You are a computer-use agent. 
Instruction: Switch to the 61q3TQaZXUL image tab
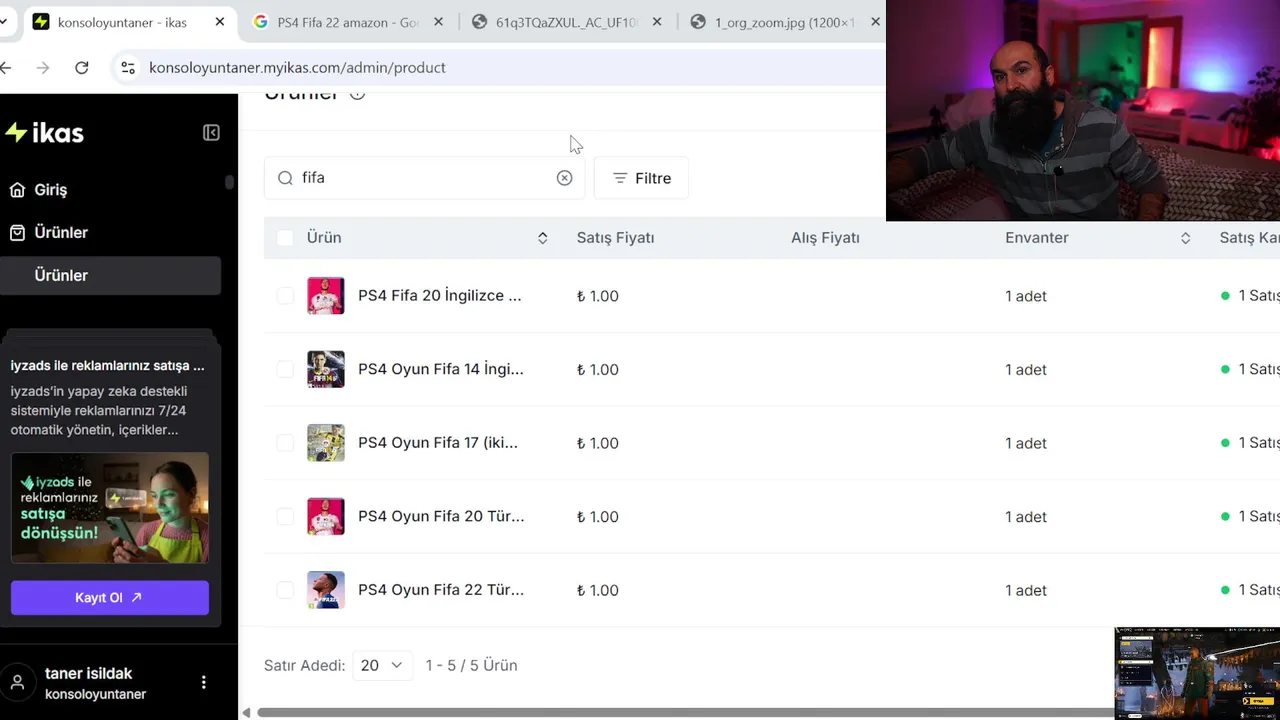[x=566, y=22]
